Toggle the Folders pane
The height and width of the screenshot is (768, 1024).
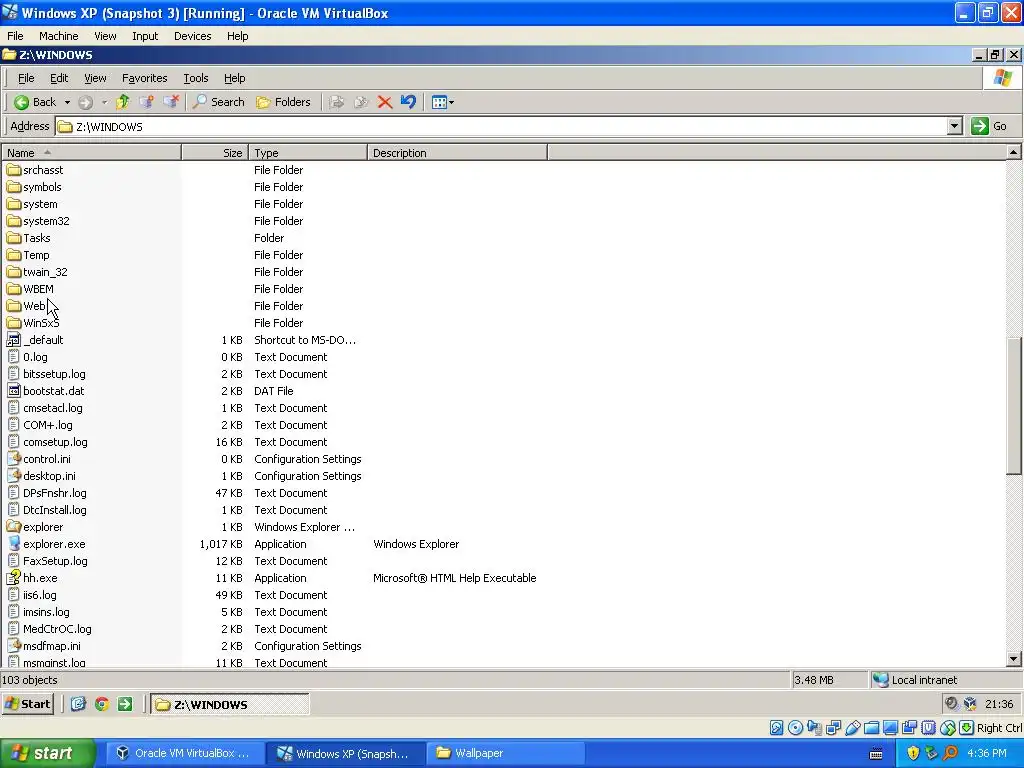pos(283,102)
